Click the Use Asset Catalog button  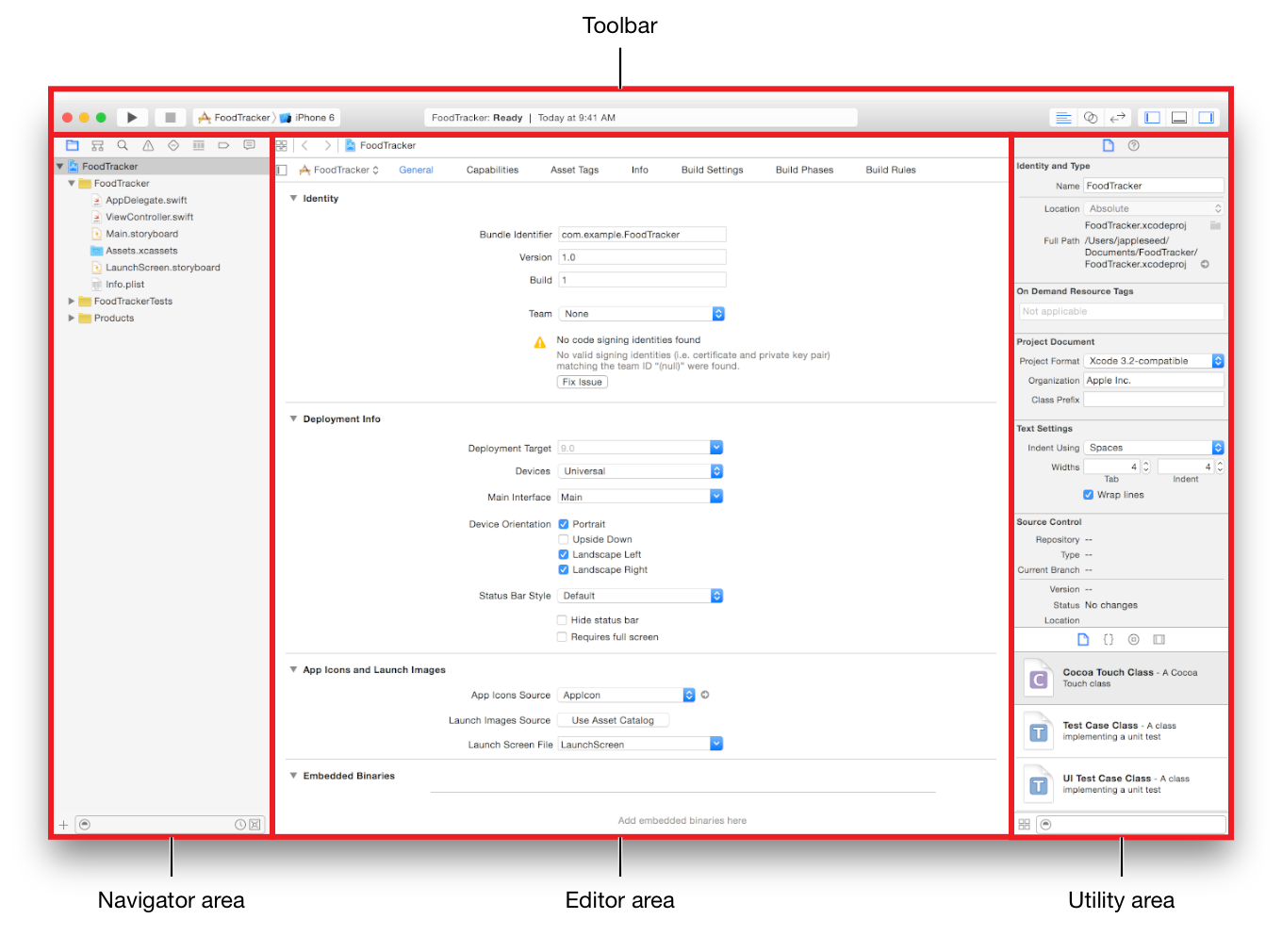pyautogui.click(x=613, y=720)
